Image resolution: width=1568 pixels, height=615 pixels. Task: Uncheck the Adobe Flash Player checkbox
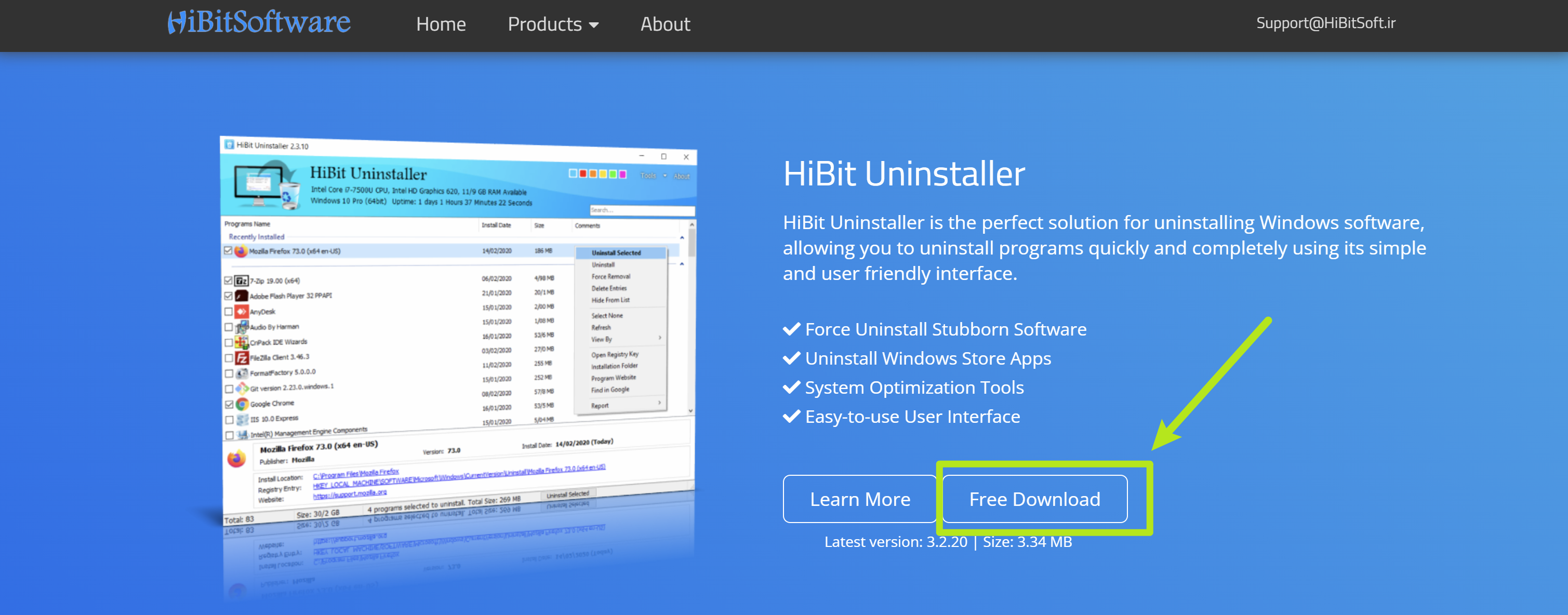click(228, 296)
